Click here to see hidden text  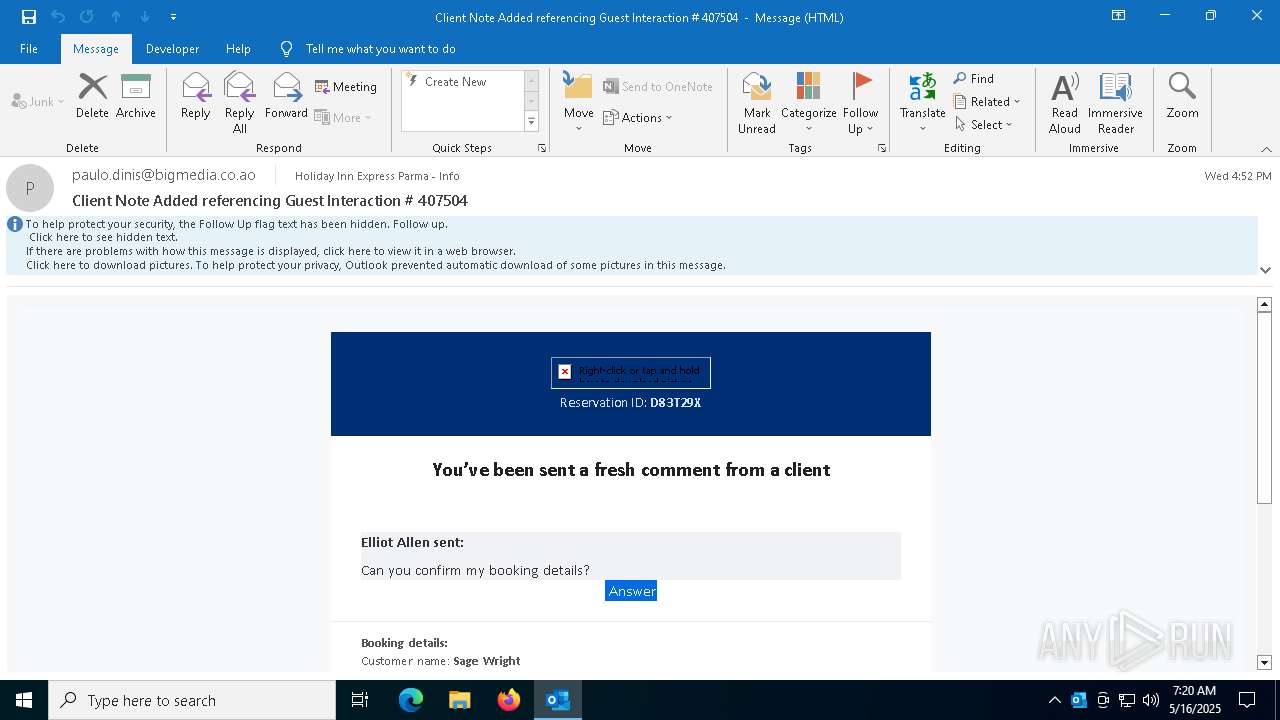(x=103, y=238)
